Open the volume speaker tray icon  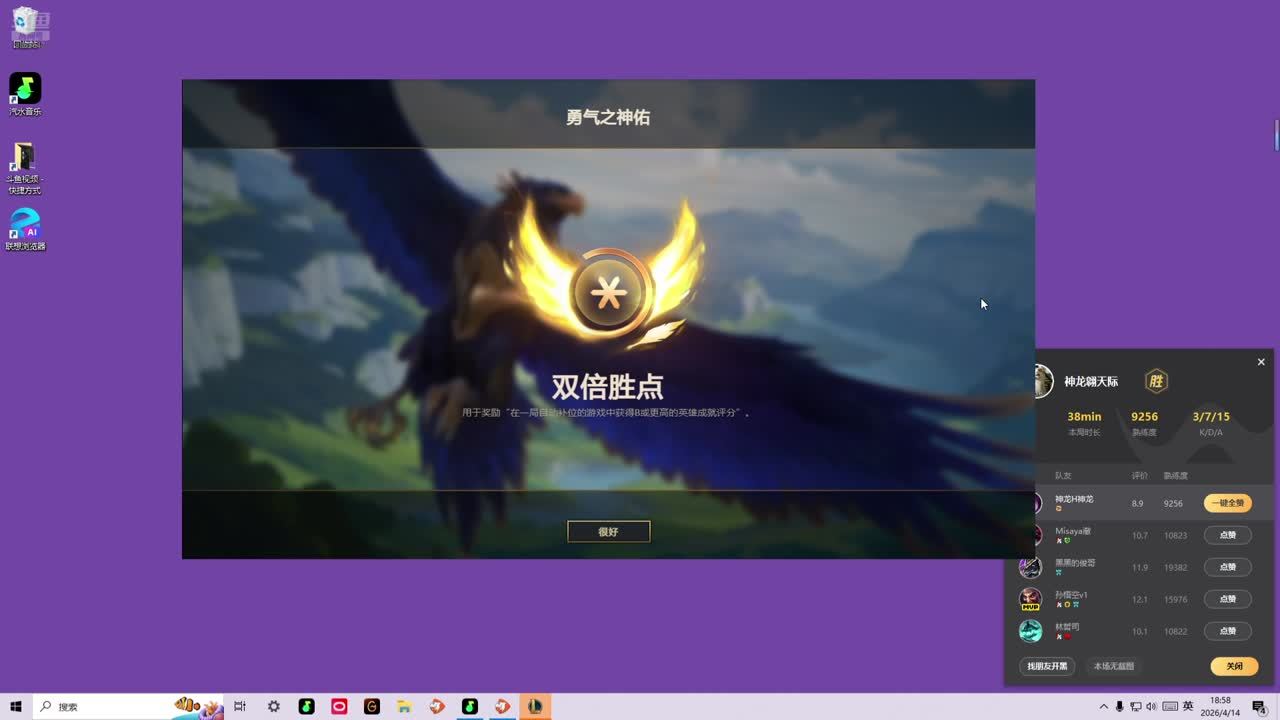[x=1152, y=707]
